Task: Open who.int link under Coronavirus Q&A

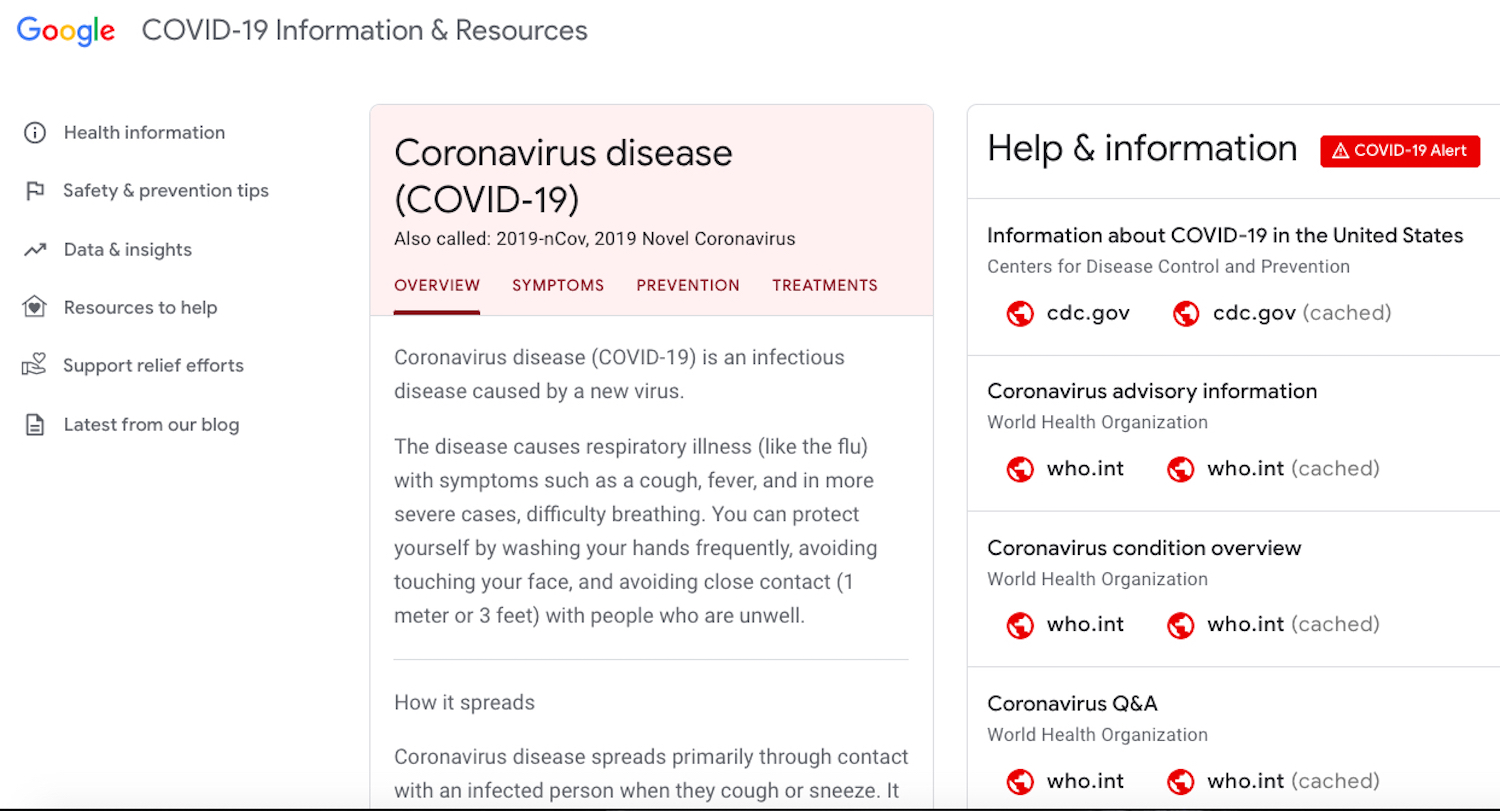Action: click(1085, 781)
